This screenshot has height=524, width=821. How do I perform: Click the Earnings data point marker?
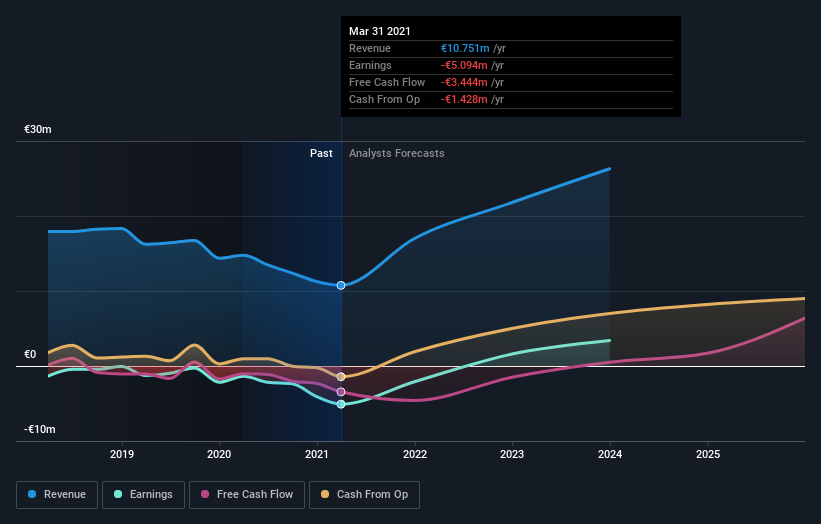coord(341,404)
